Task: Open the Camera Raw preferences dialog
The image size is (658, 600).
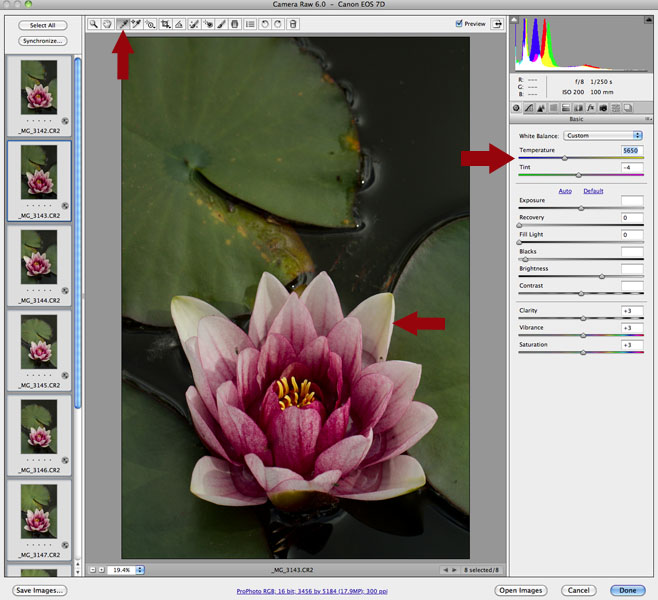Action: (250, 24)
